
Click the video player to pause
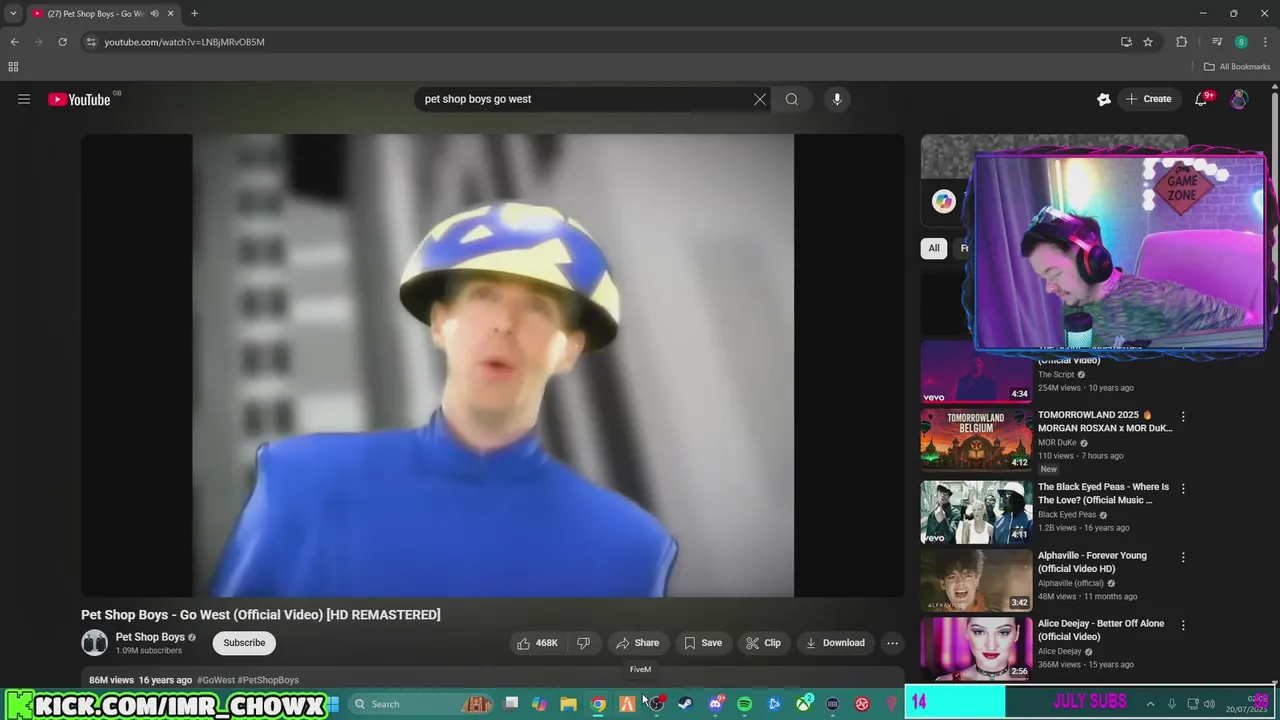tap(492, 365)
